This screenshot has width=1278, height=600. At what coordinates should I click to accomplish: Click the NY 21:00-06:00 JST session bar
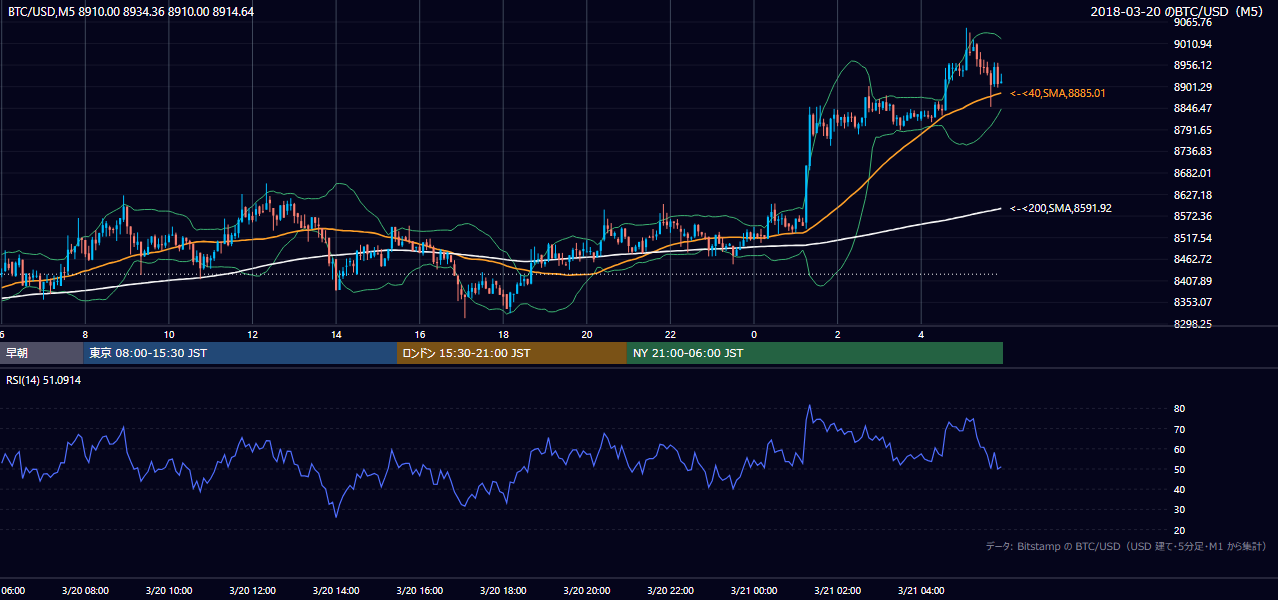point(815,353)
